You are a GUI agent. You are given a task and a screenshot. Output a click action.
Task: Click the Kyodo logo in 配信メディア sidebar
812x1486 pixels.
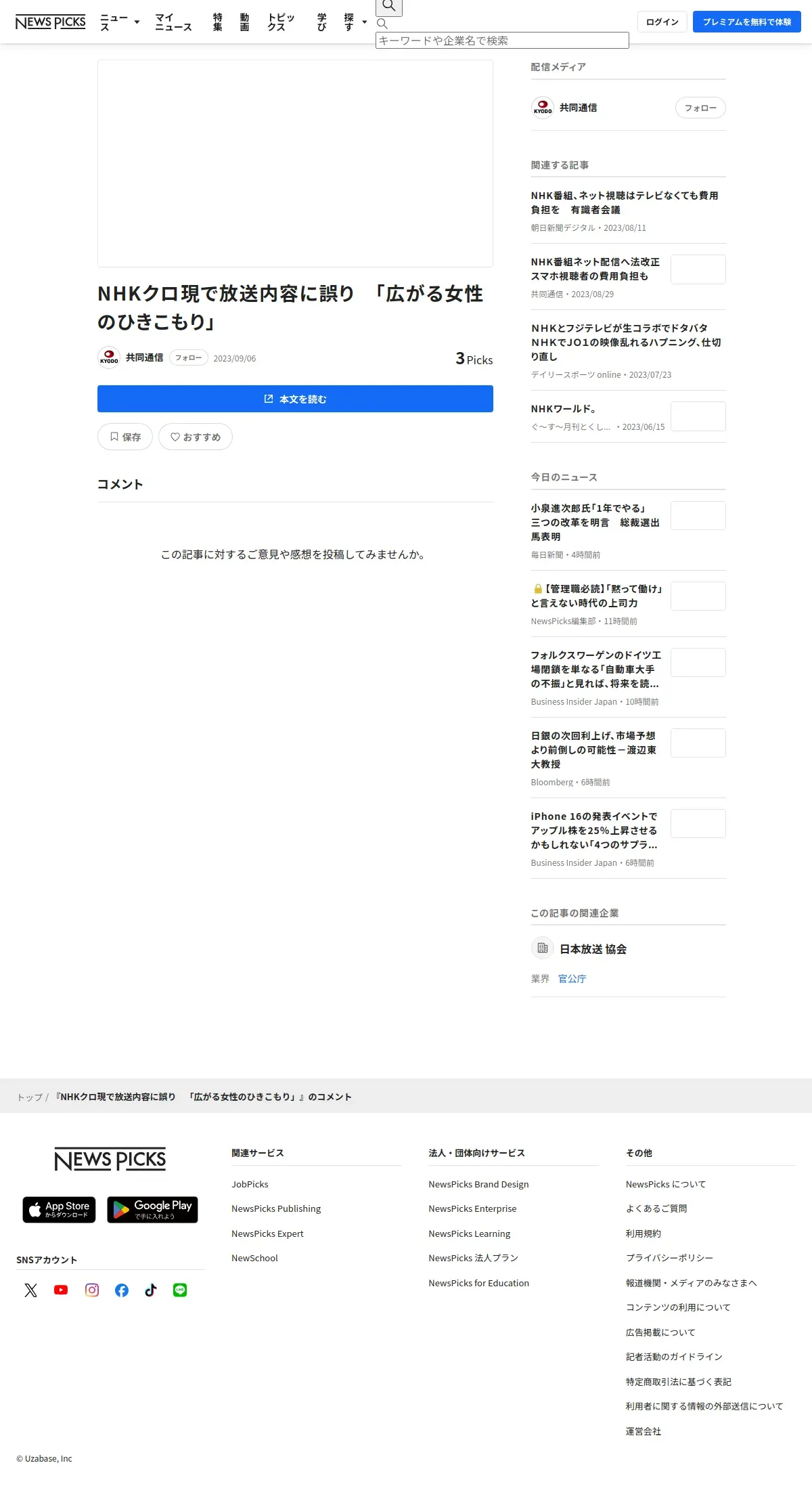pos(543,108)
